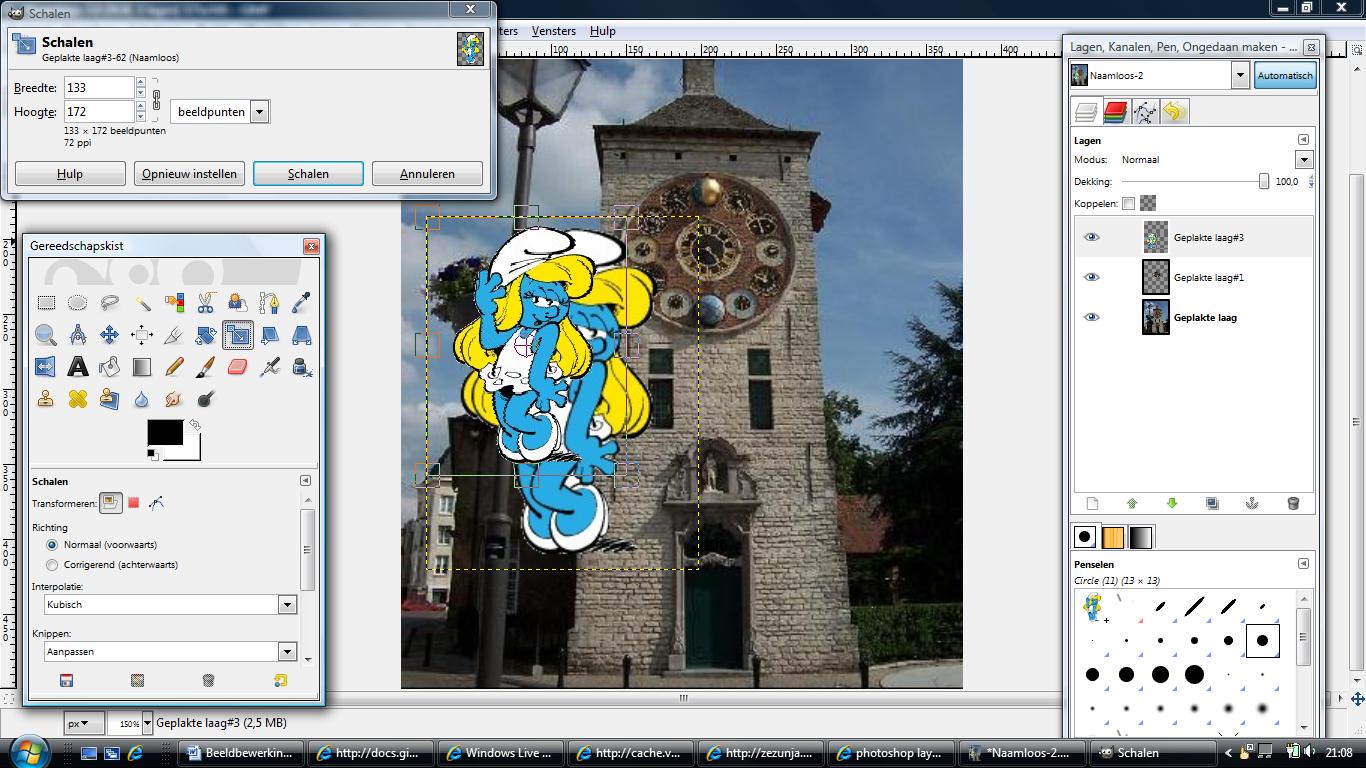
Task: Open the px unit dropdown in status bar
Action: point(84,723)
